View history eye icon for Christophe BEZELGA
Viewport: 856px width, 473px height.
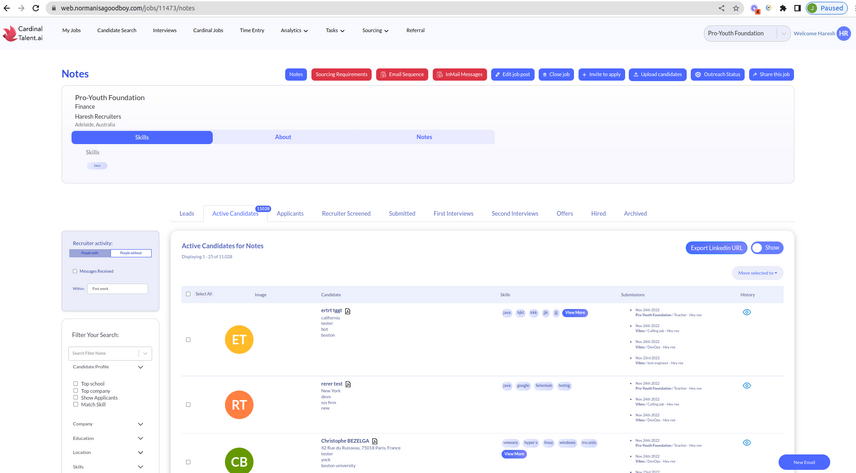pyautogui.click(x=747, y=442)
